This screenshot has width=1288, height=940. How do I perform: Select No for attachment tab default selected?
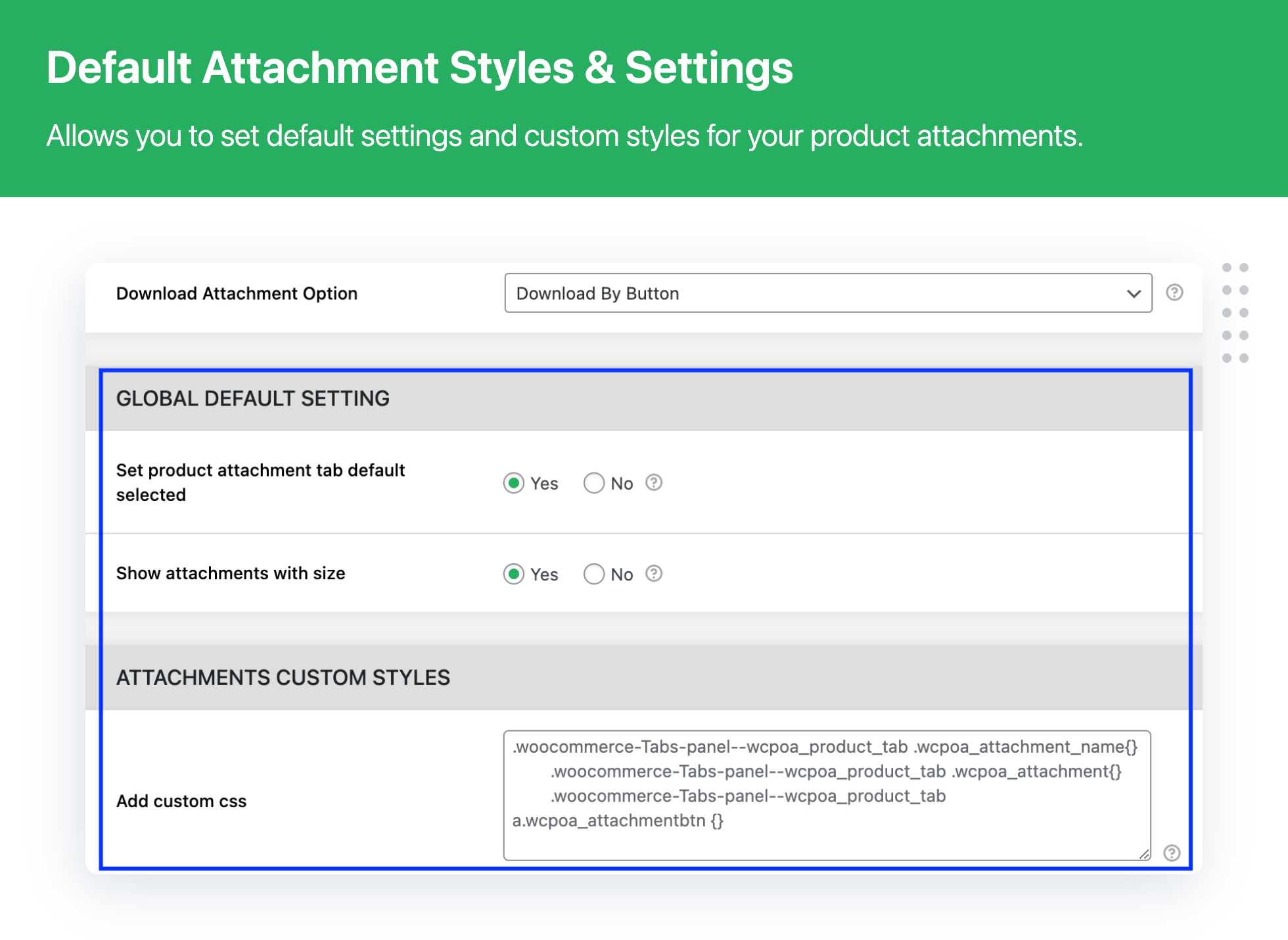(594, 483)
